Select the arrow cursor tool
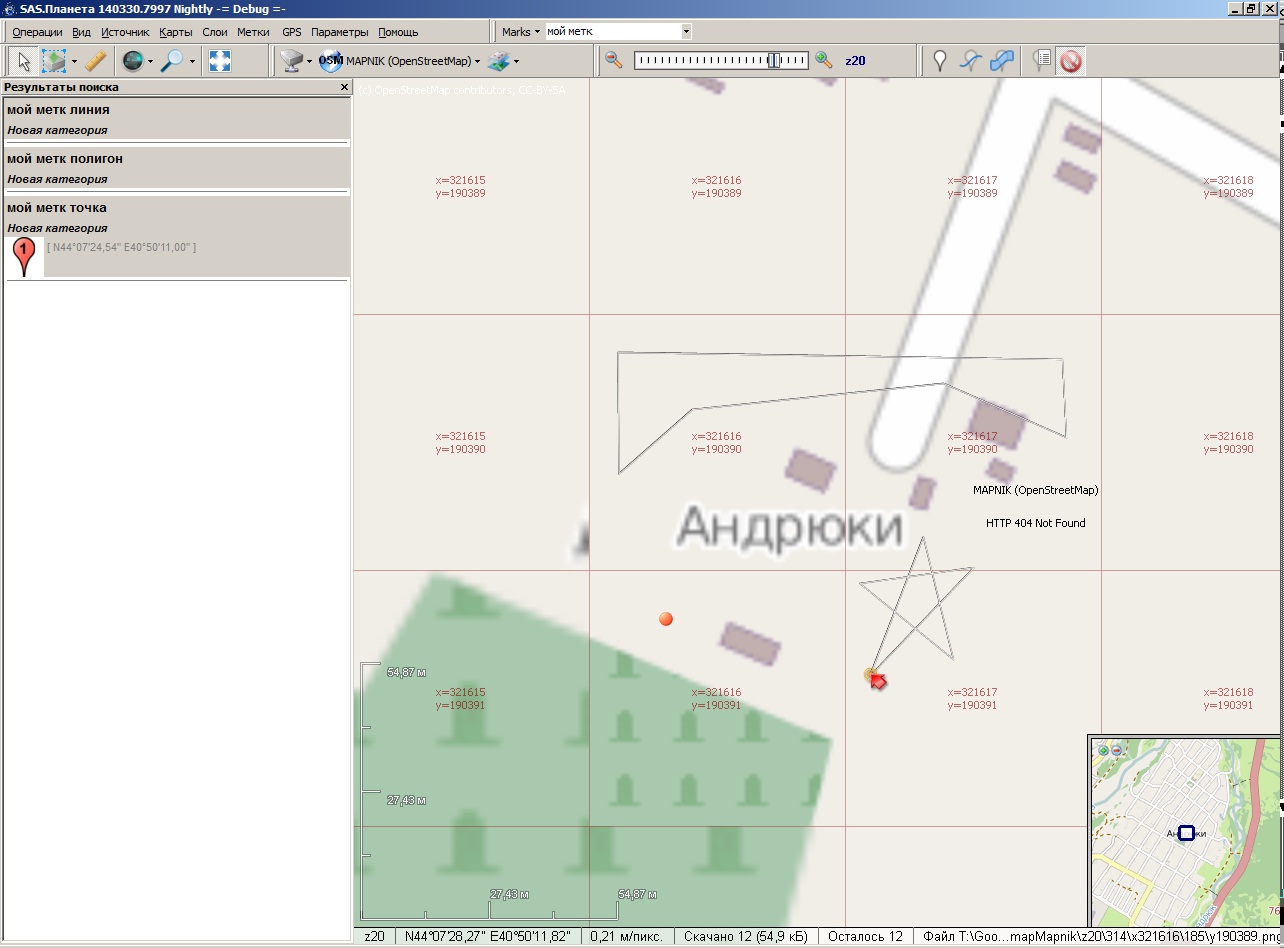The height and width of the screenshot is (948, 1284). tap(23, 61)
